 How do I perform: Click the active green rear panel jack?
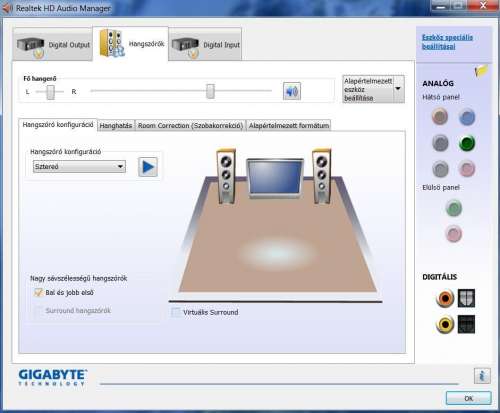(x=467, y=143)
